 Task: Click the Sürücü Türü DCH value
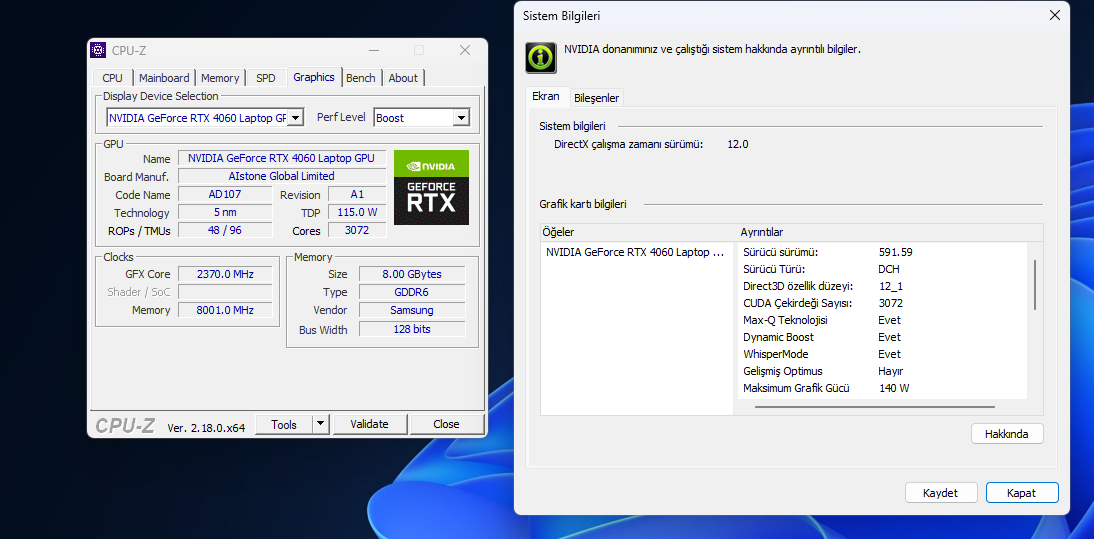coord(889,269)
